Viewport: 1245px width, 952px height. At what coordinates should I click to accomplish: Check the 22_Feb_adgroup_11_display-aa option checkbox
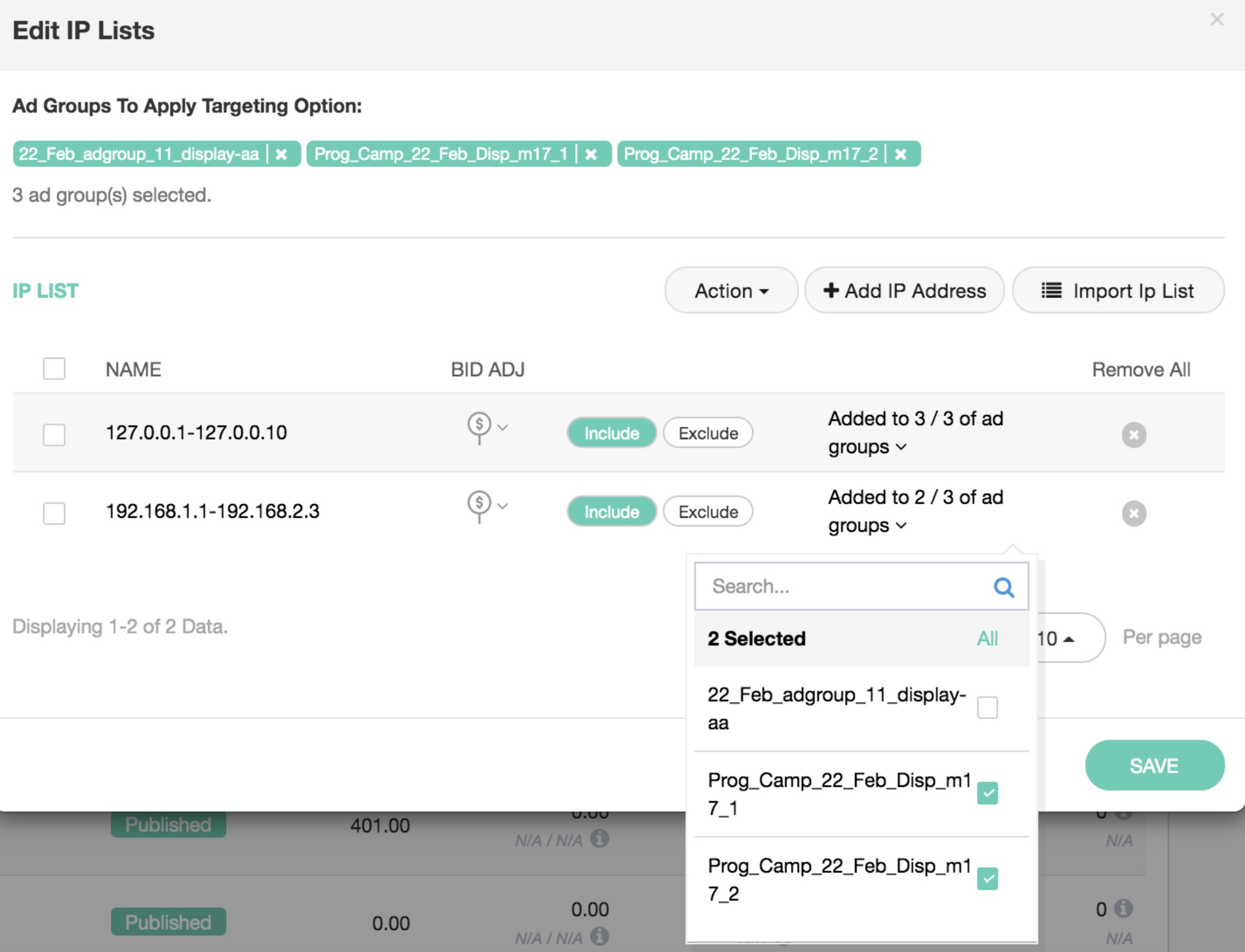tap(987, 707)
